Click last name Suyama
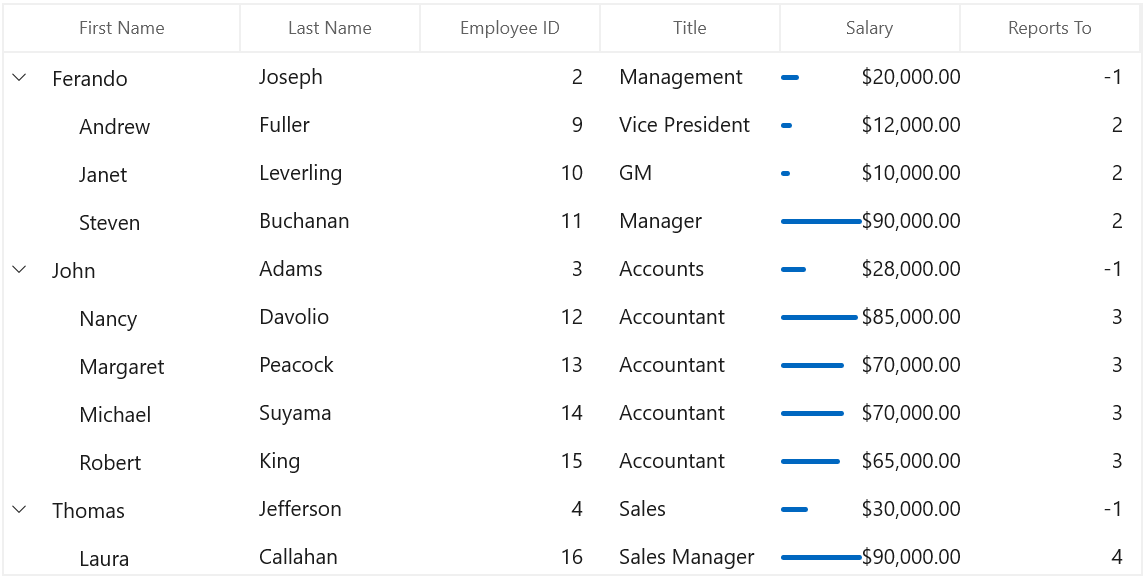The width and height of the screenshot is (1146, 579). [x=295, y=413]
